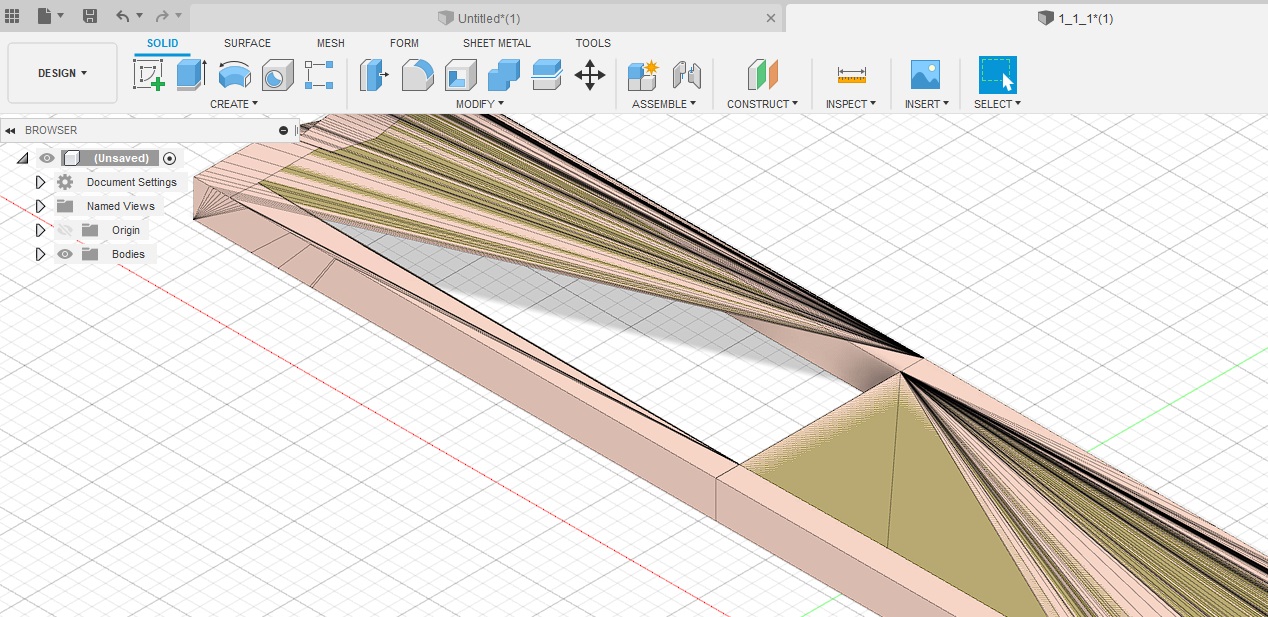Open the CREATE dropdown menu
Image resolution: width=1268 pixels, height=617 pixels.
(234, 104)
